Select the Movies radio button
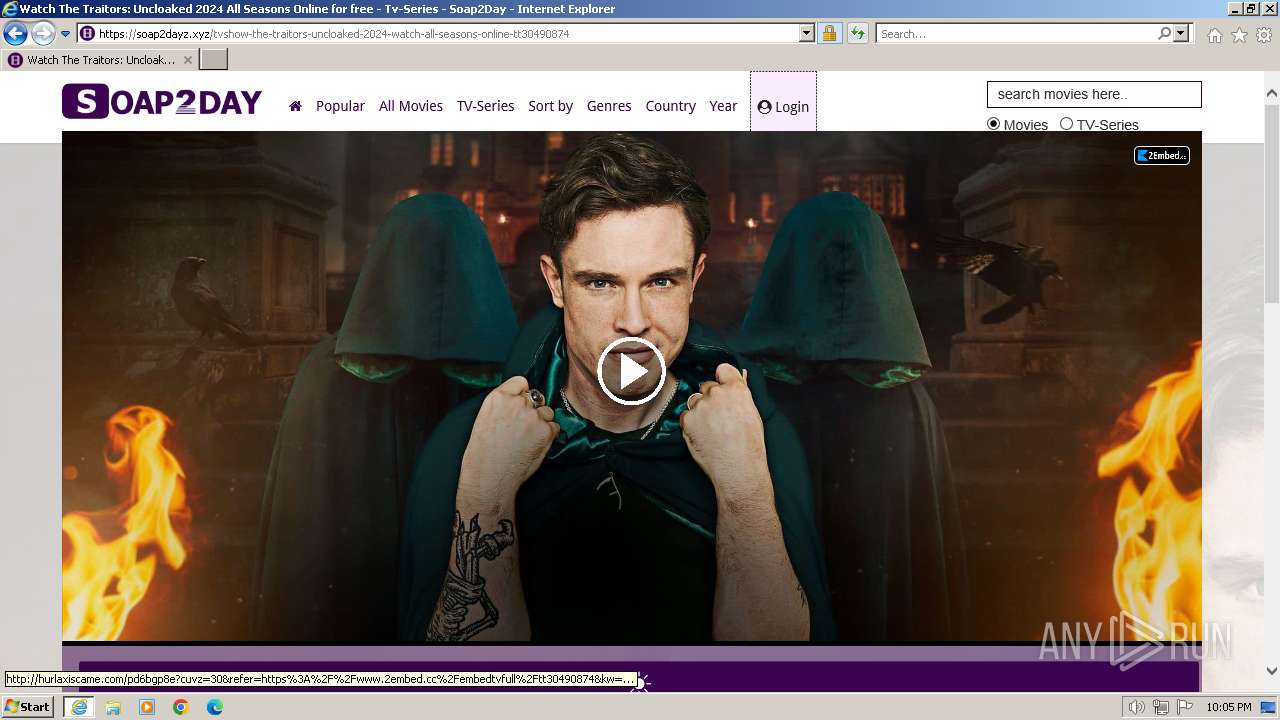 [993, 124]
